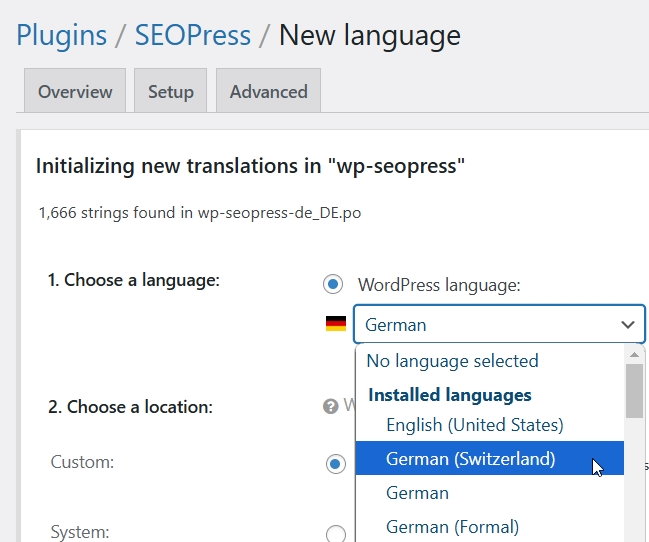Click the language list scrollbar thumb
Screen dimensions: 649x542
pyautogui.click(x=634, y=391)
